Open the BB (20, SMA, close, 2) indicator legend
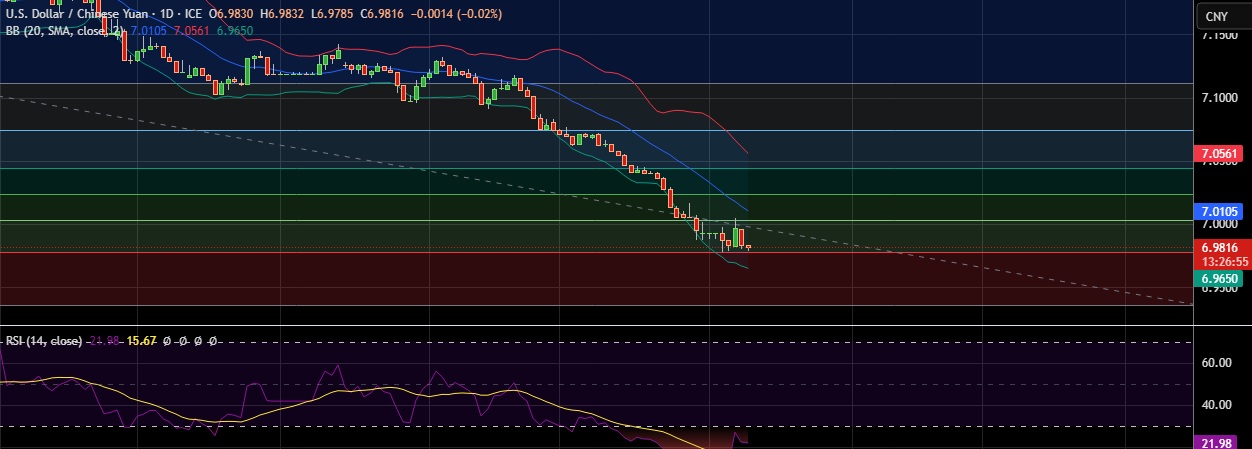 tap(64, 31)
